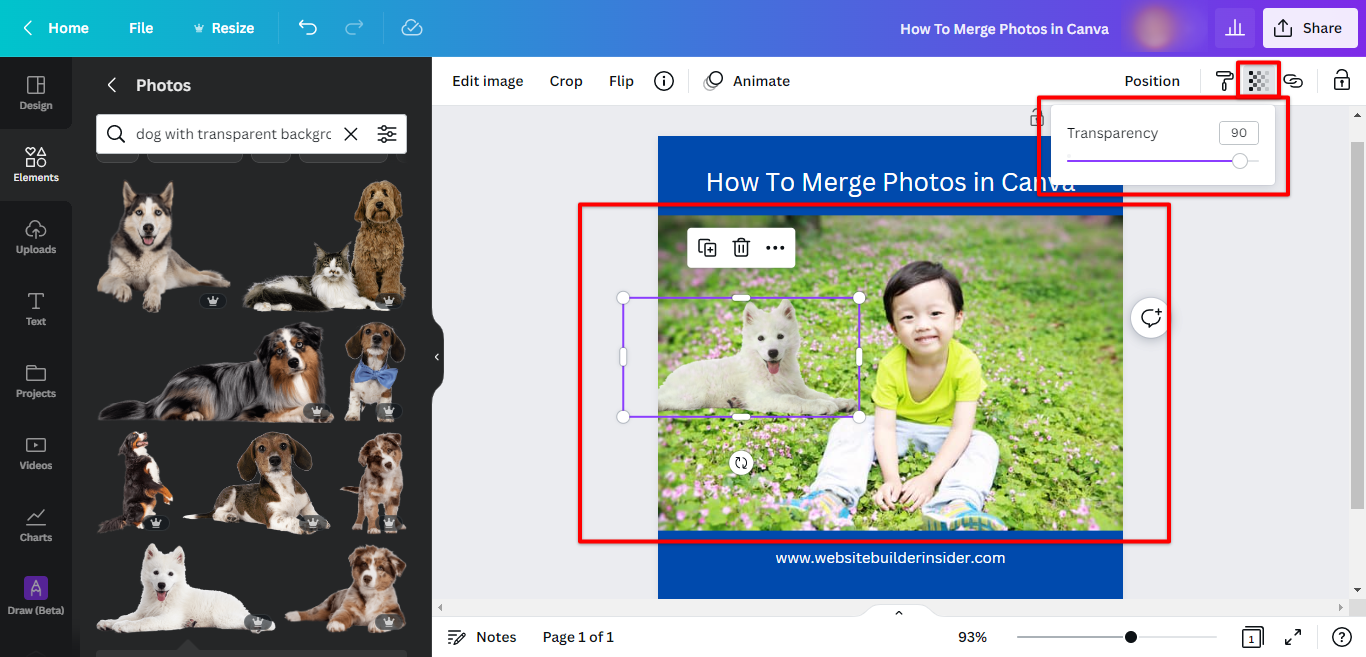Expand the pages panel chevron
This screenshot has width=1366, height=657.
coord(898,613)
